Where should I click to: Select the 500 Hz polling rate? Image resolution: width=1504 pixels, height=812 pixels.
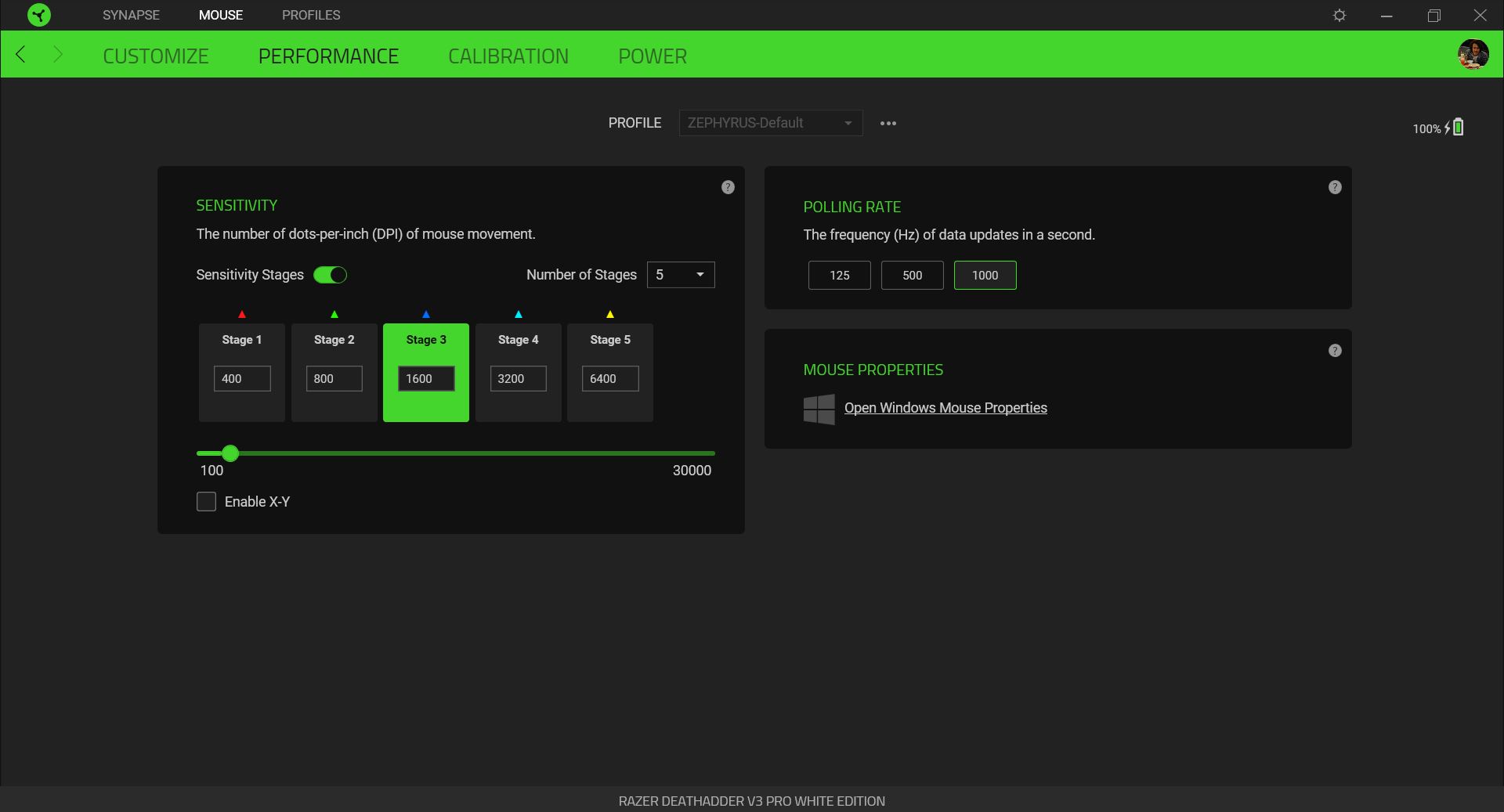point(912,275)
